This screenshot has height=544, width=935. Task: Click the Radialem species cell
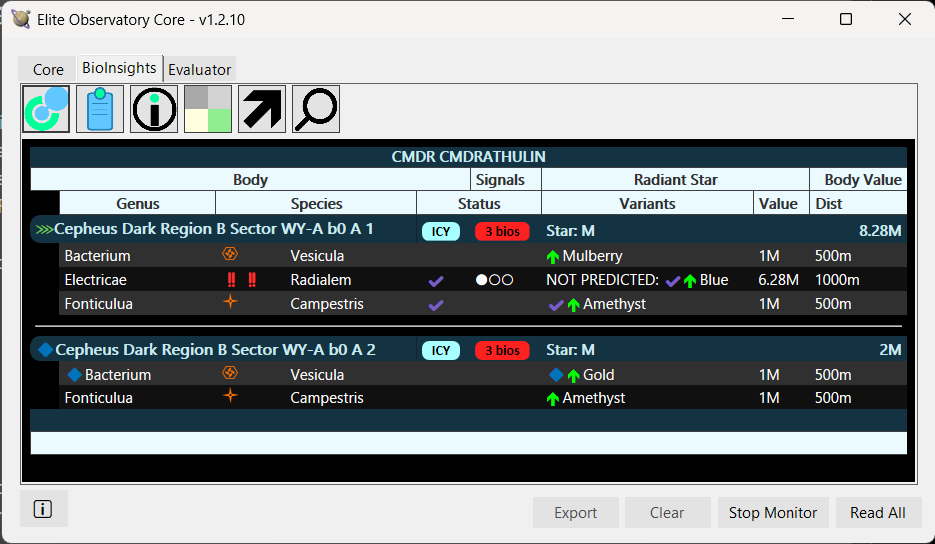[321, 280]
